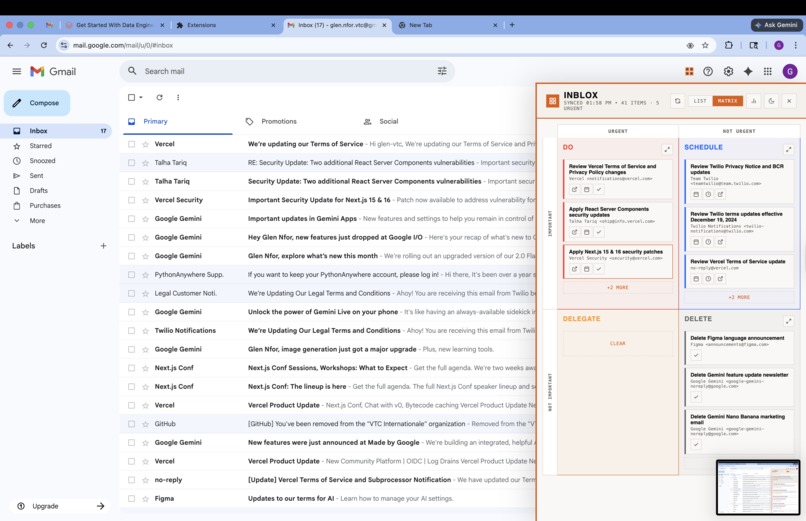Open the Gmail main menu hamburger icon
Image resolution: width=806 pixels, height=521 pixels.
[x=16, y=71]
